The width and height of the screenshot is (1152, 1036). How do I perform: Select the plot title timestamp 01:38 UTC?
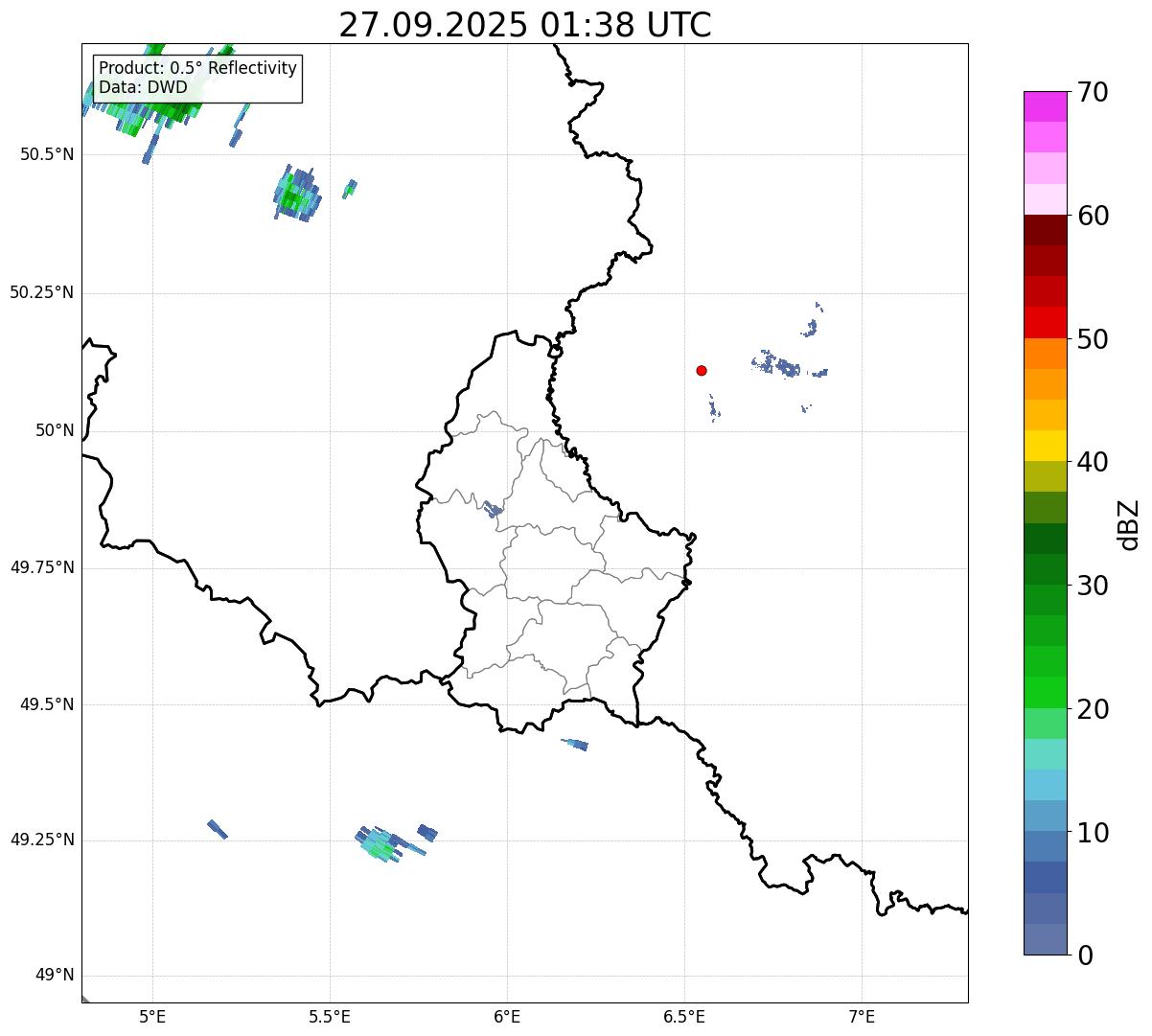click(524, 25)
